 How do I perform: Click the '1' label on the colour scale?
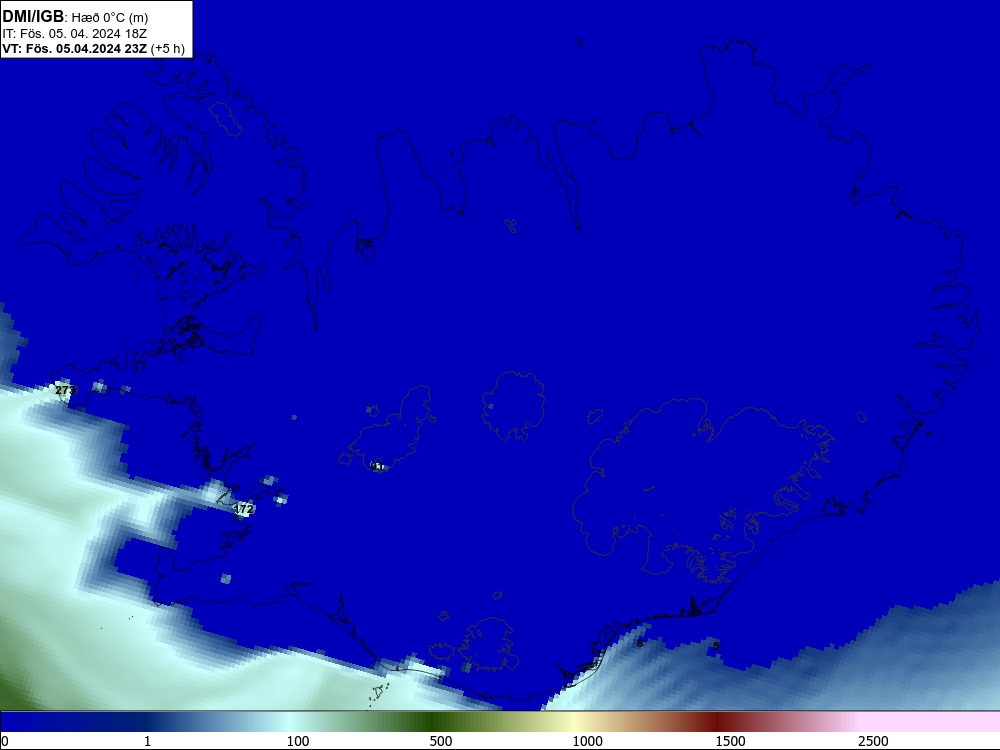(147, 741)
